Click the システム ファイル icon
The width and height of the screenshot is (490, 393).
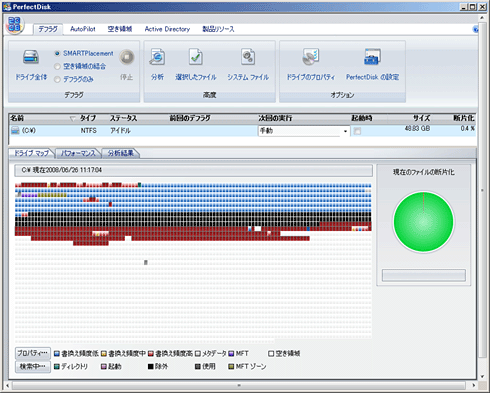coord(248,57)
